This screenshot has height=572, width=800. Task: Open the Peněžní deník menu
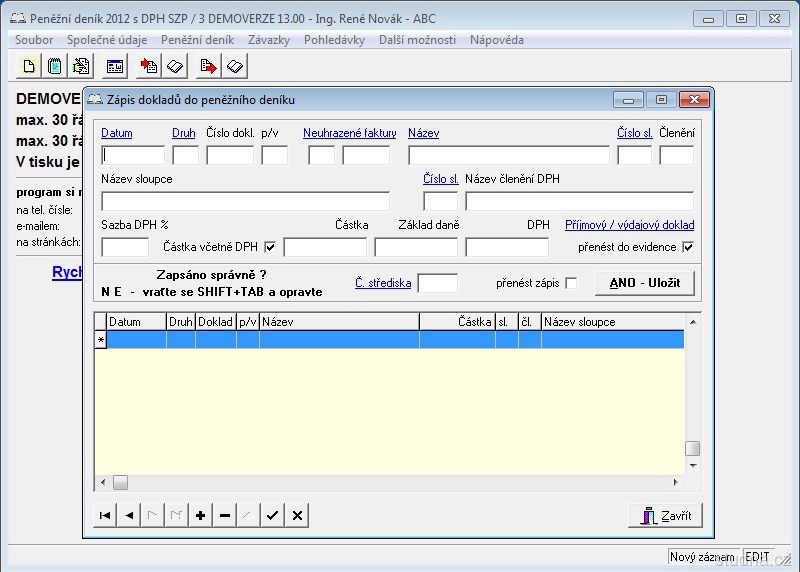click(197, 40)
